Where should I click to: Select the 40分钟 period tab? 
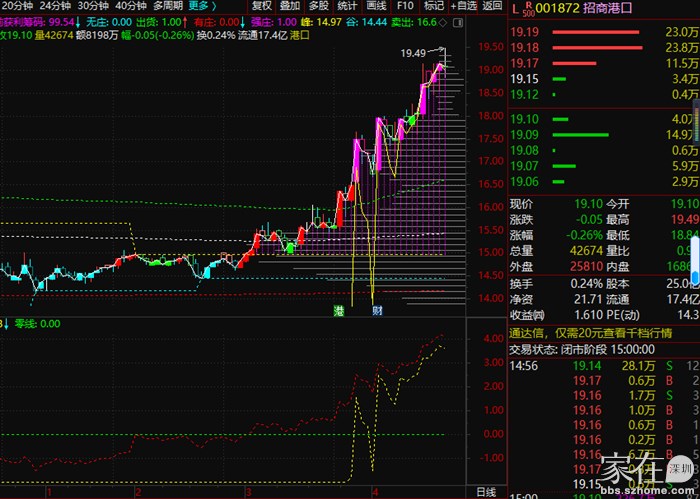[130, 6]
